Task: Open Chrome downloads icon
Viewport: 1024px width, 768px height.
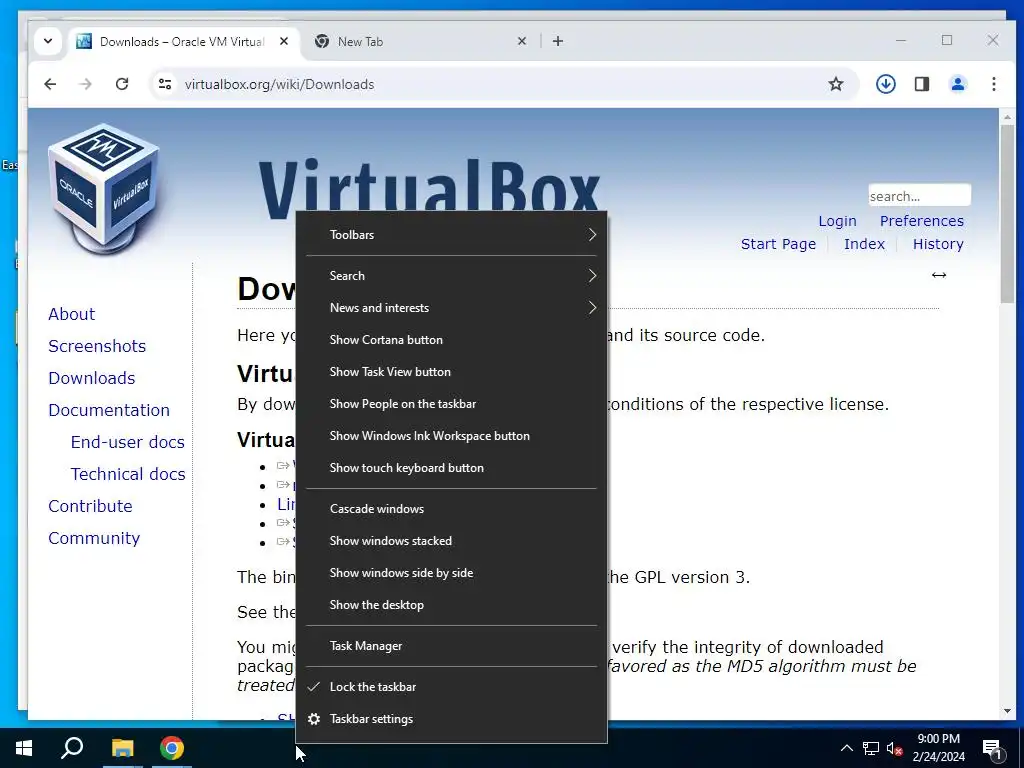Action: coord(886,84)
